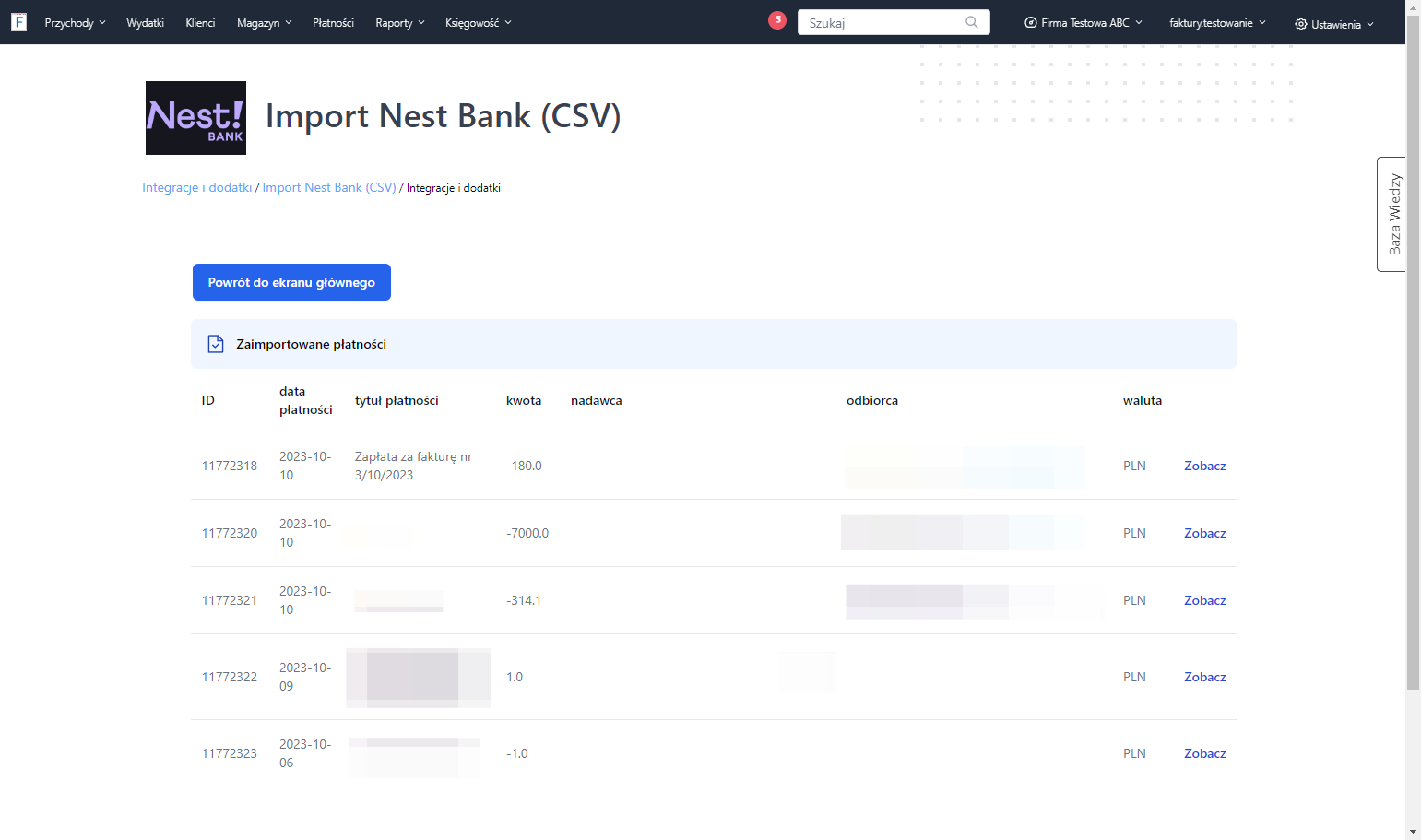Click the tytuł płatności column header

click(397, 400)
